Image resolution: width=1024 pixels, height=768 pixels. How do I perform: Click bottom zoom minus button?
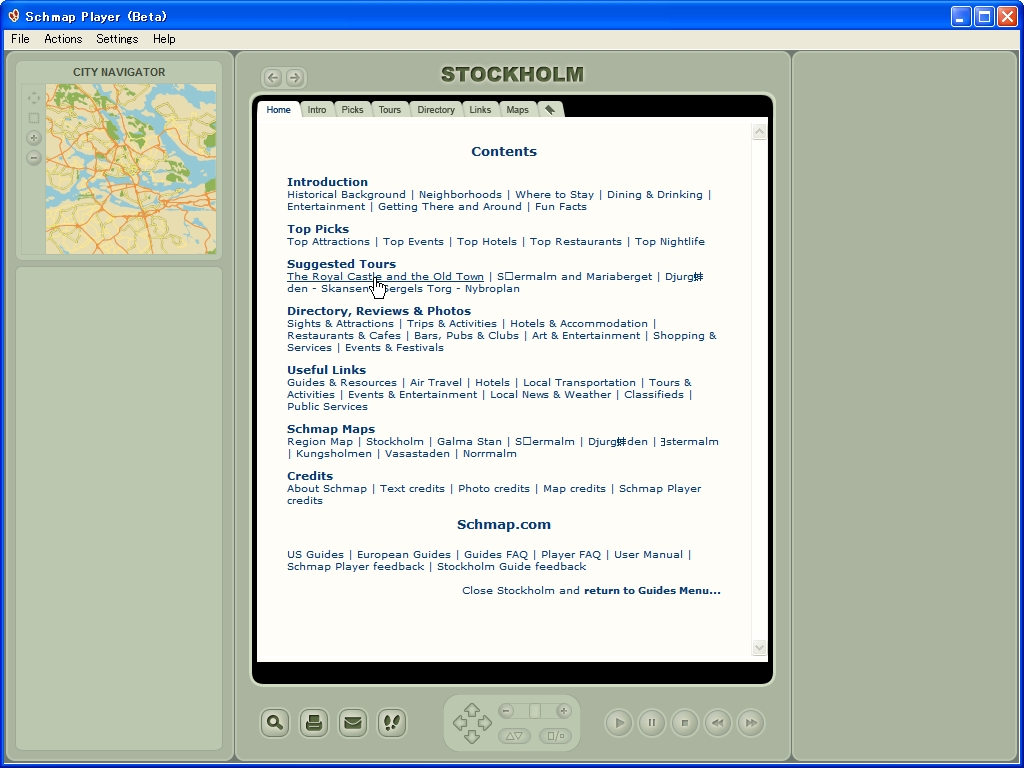click(507, 711)
